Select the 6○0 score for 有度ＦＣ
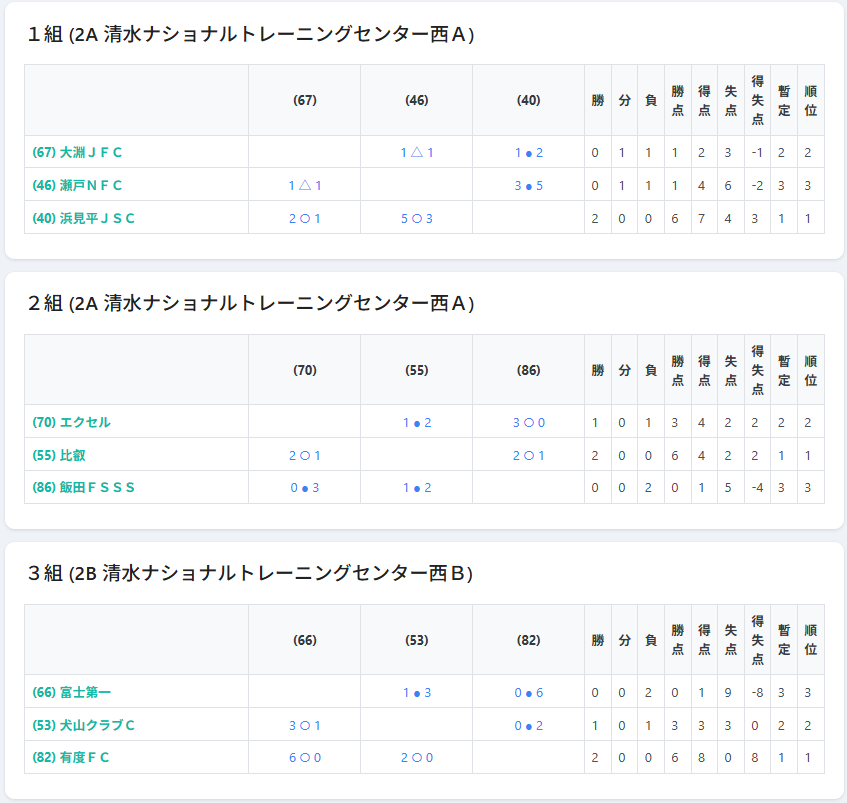Image resolution: width=847 pixels, height=803 pixels. pyautogui.click(x=305, y=758)
